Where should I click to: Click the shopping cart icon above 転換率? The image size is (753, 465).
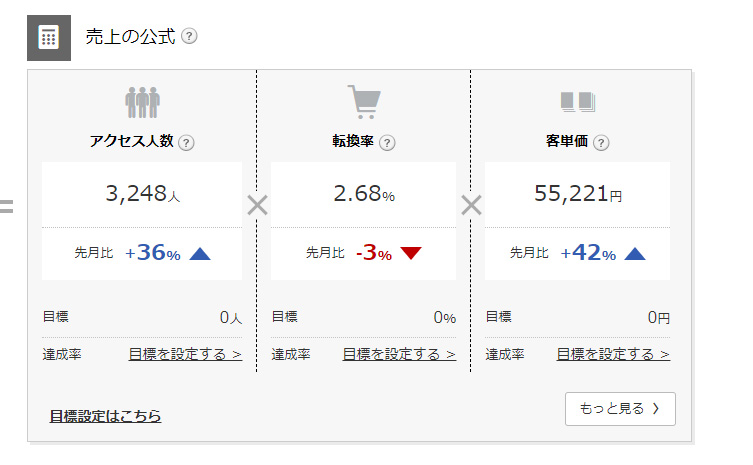(364, 102)
